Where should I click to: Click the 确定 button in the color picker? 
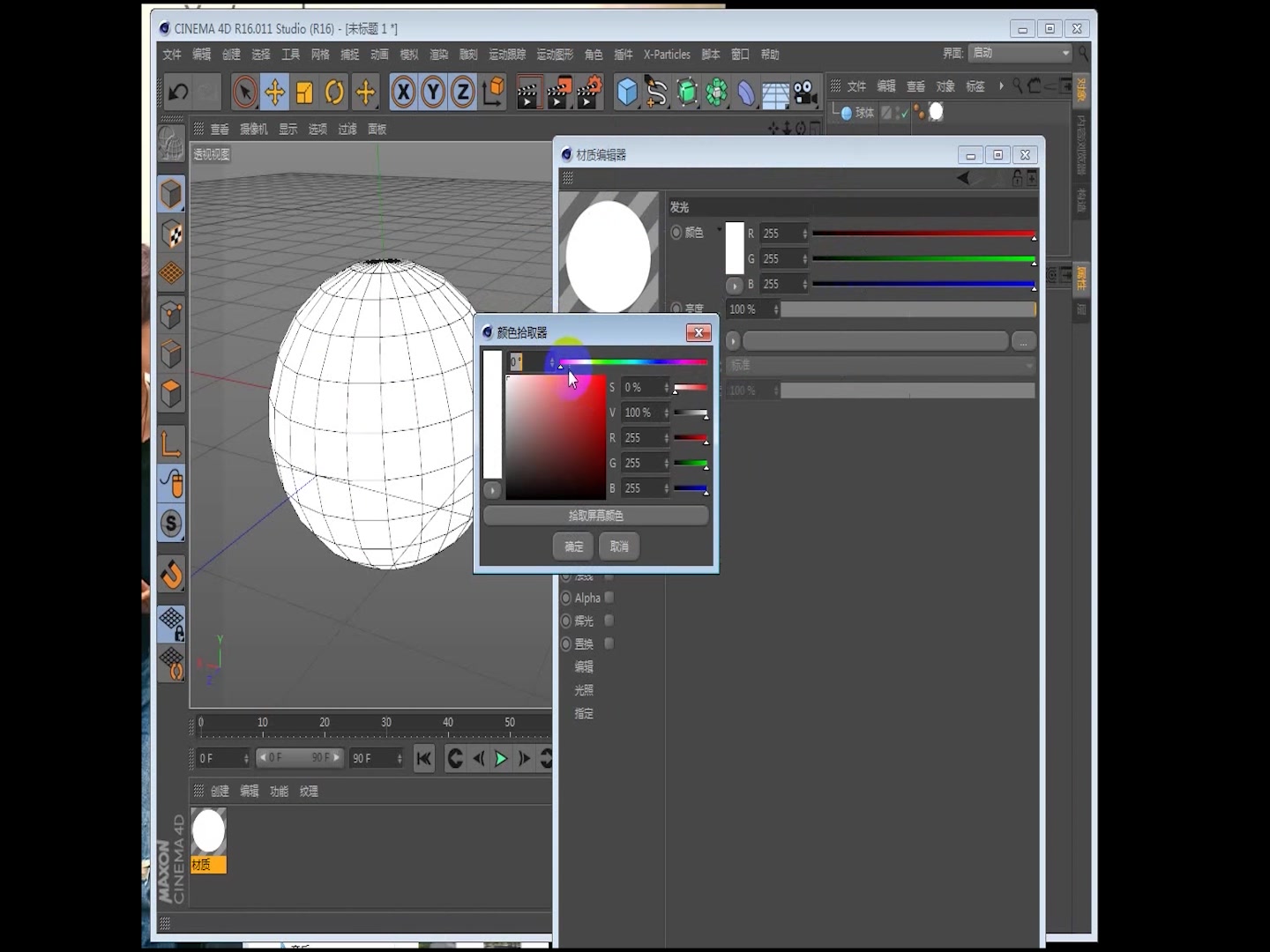[x=572, y=547]
